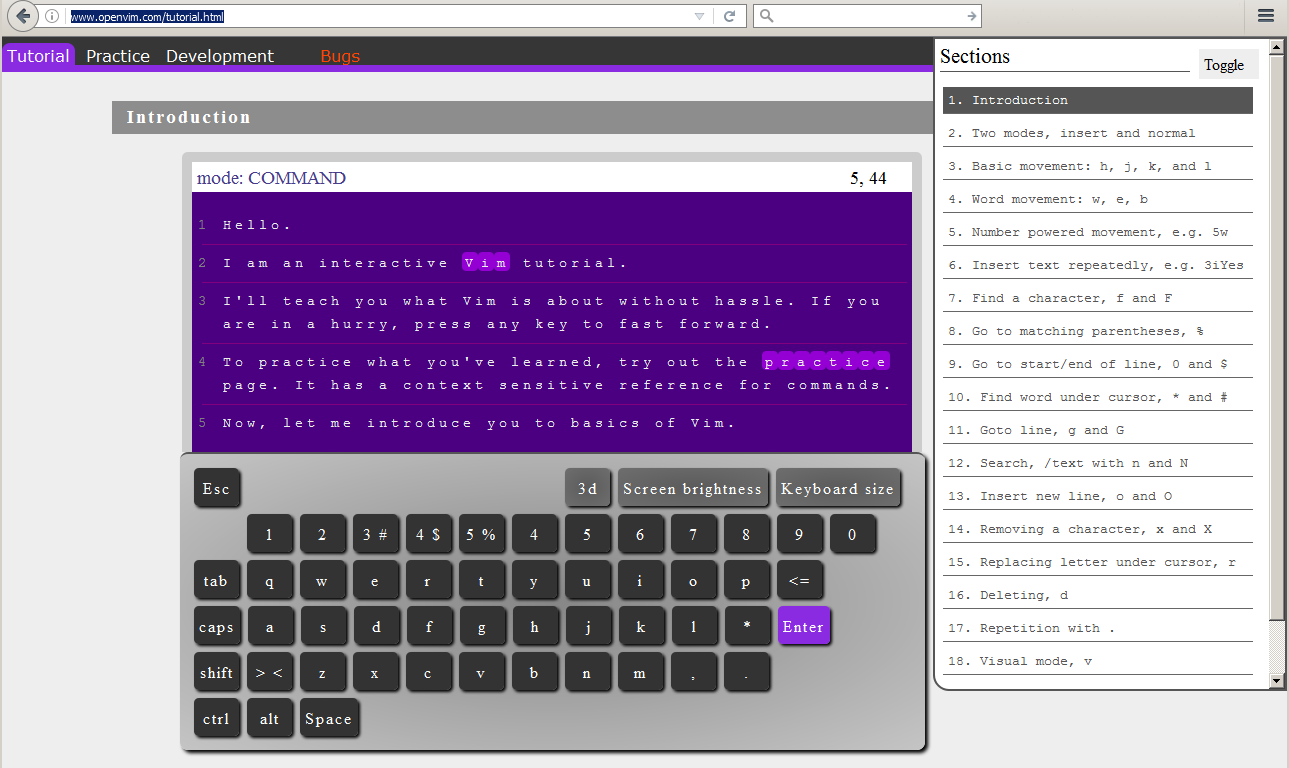Open section 6. Insert text repeatedly
The image size is (1289, 768).
[x=1098, y=265]
